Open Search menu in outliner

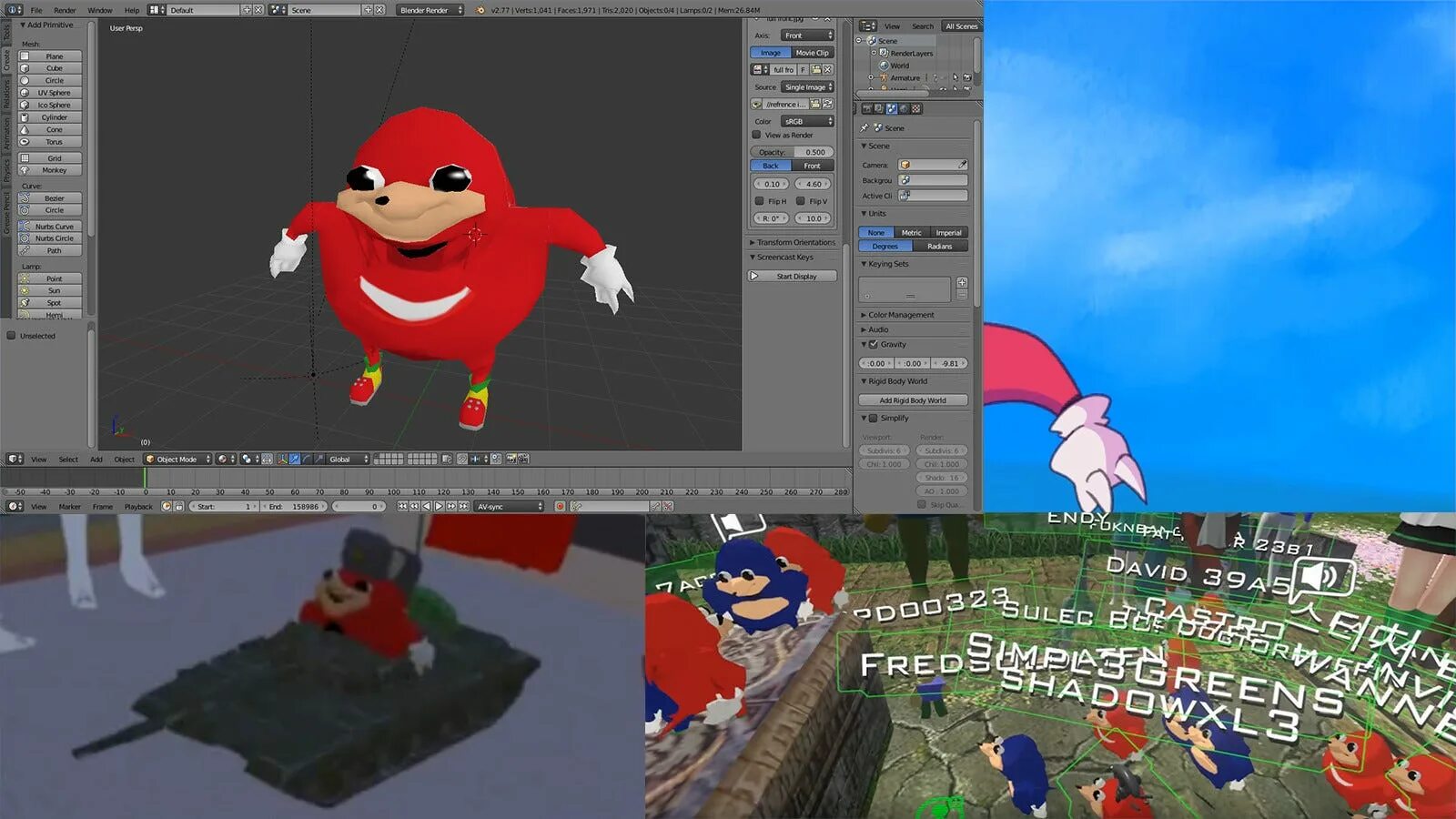pyautogui.click(x=923, y=26)
